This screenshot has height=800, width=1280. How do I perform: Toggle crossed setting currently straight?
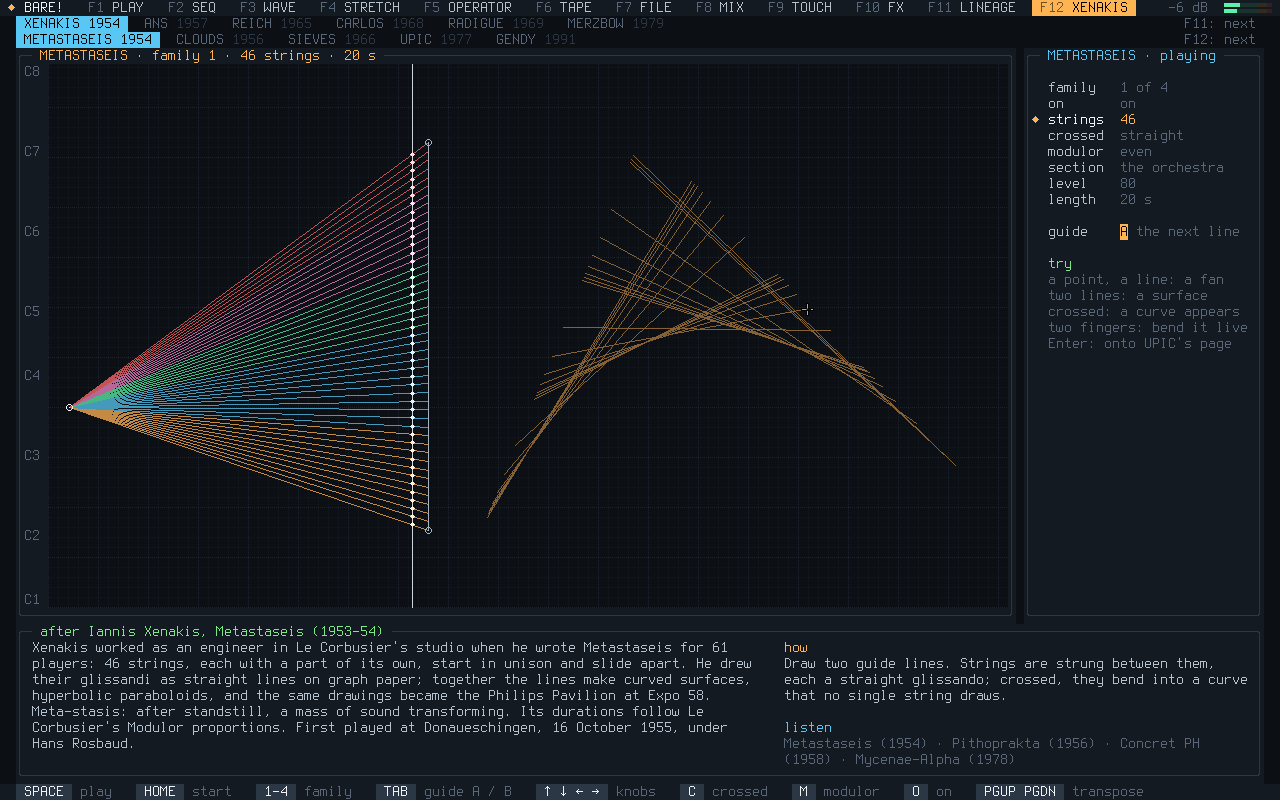[1151, 135]
